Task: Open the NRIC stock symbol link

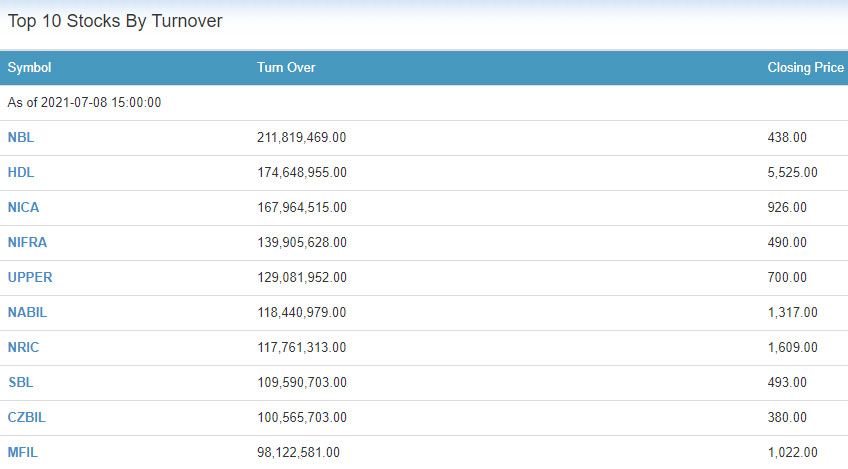Action: click(23, 347)
